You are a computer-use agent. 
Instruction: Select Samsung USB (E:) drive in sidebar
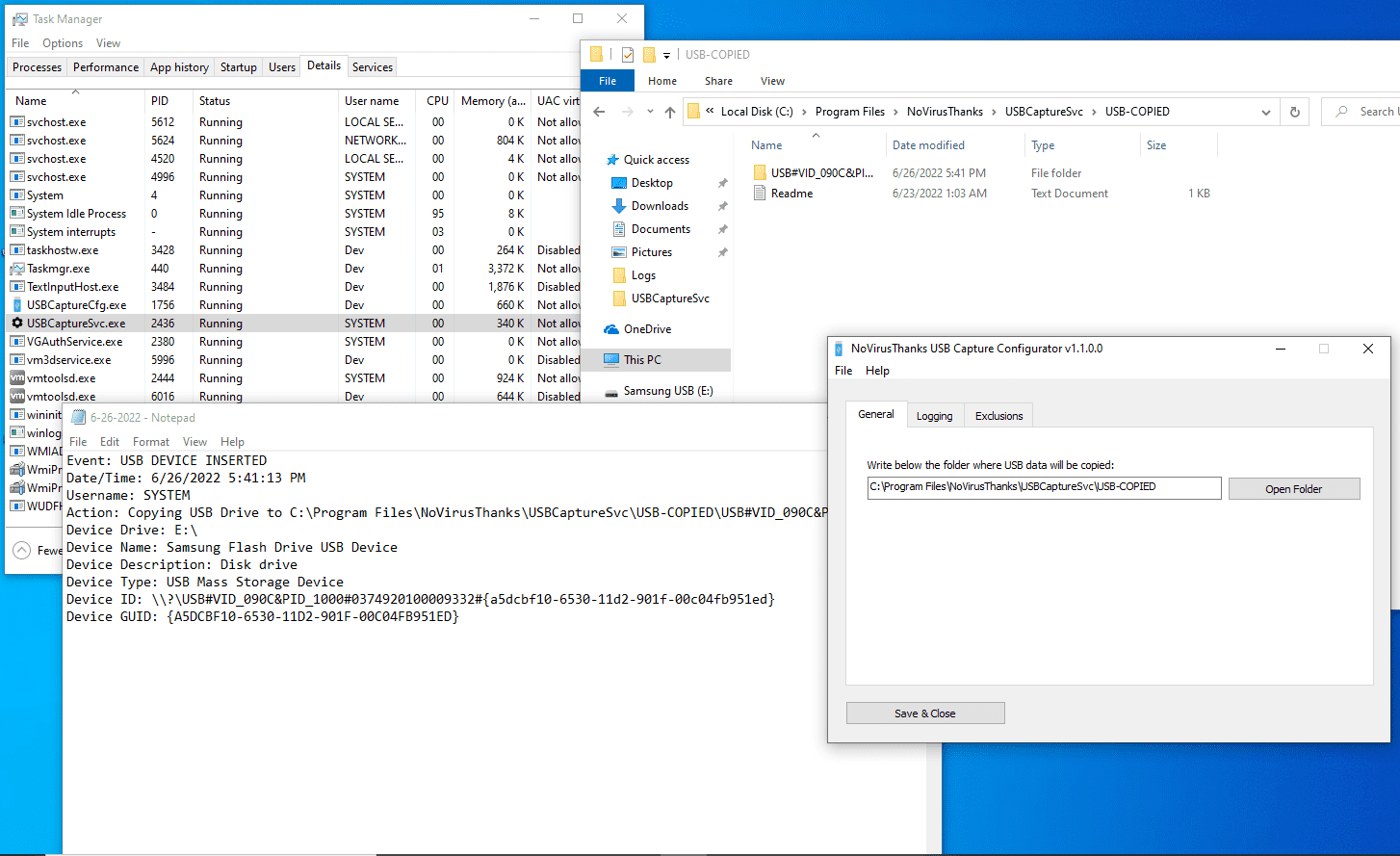(x=668, y=391)
